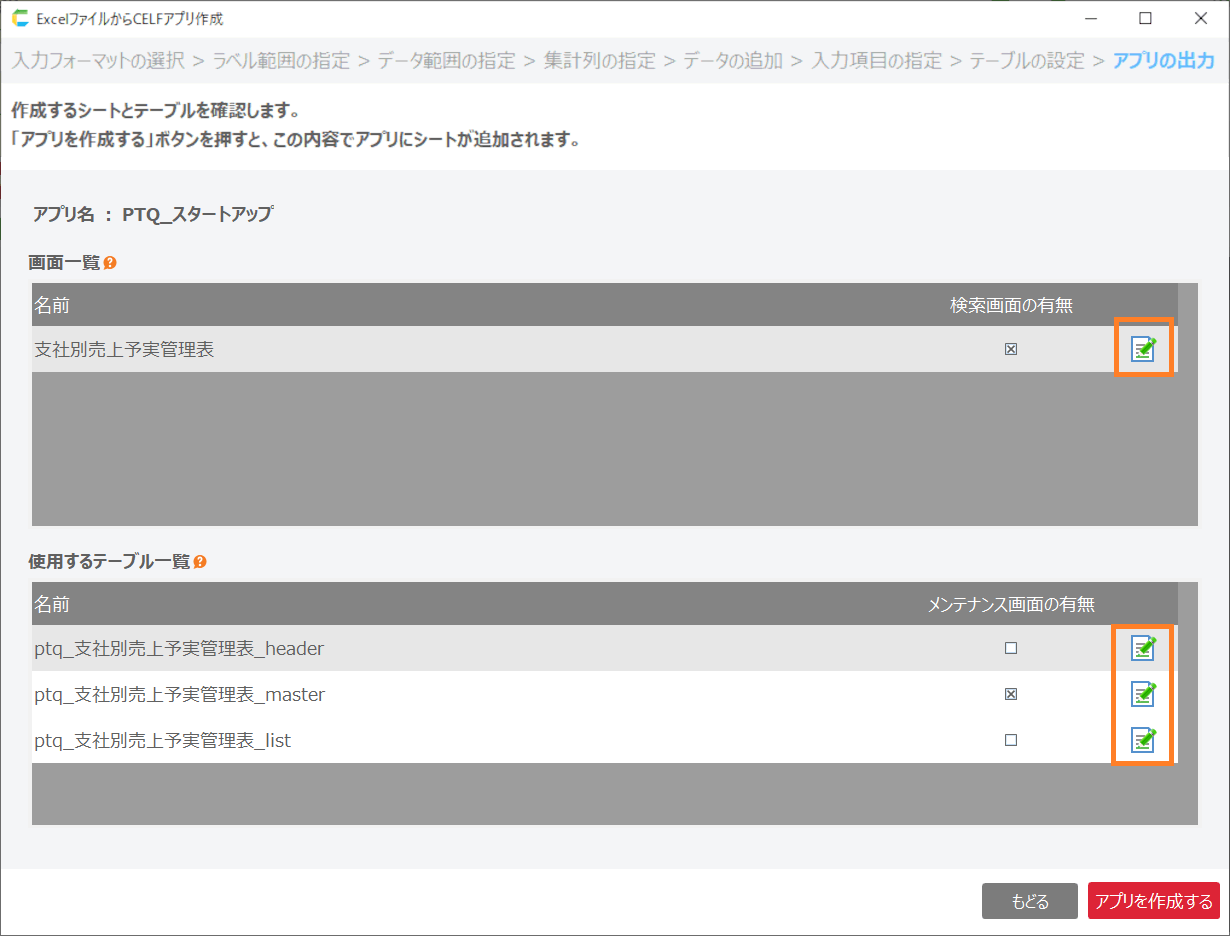This screenshot has width=1230, height=936.
Task: Select the ptq_支社別売上予実管理表_list table row
Action: pos(400,741)
